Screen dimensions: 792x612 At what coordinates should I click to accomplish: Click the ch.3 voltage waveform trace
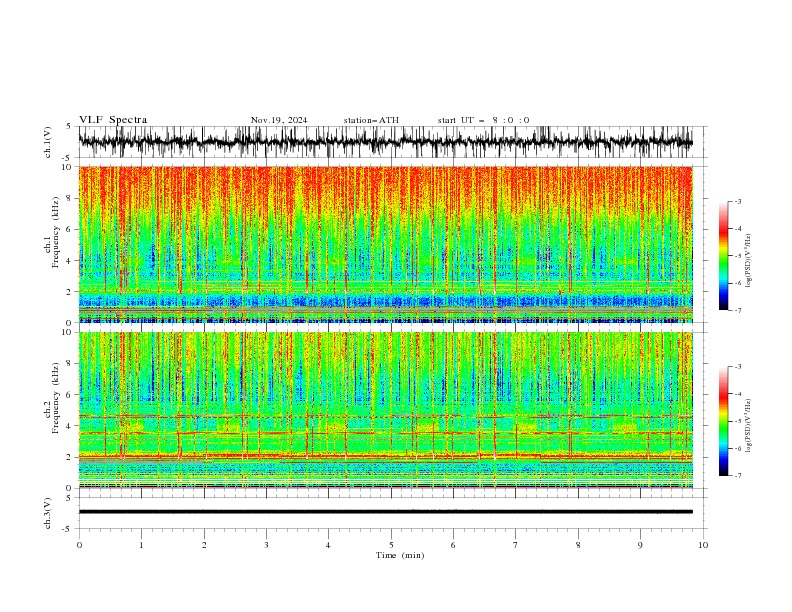(385, 512)
